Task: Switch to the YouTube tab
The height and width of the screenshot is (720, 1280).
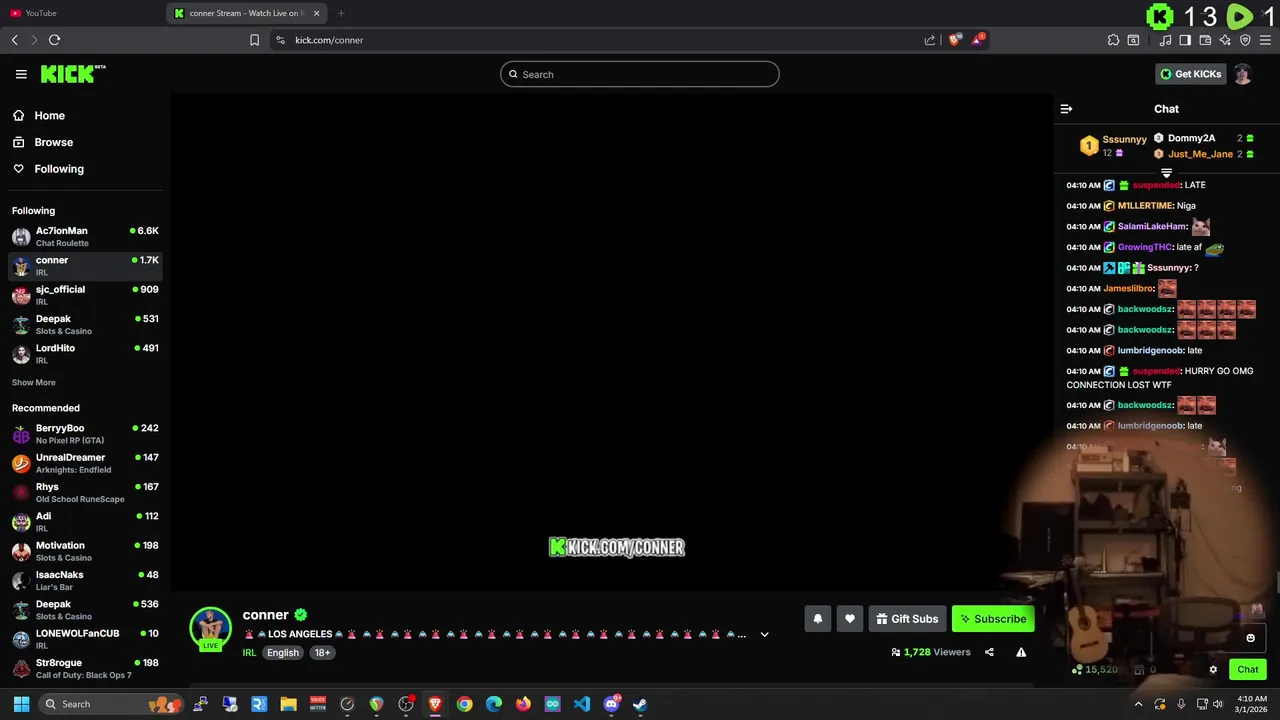Action: (x=83, y=13)
